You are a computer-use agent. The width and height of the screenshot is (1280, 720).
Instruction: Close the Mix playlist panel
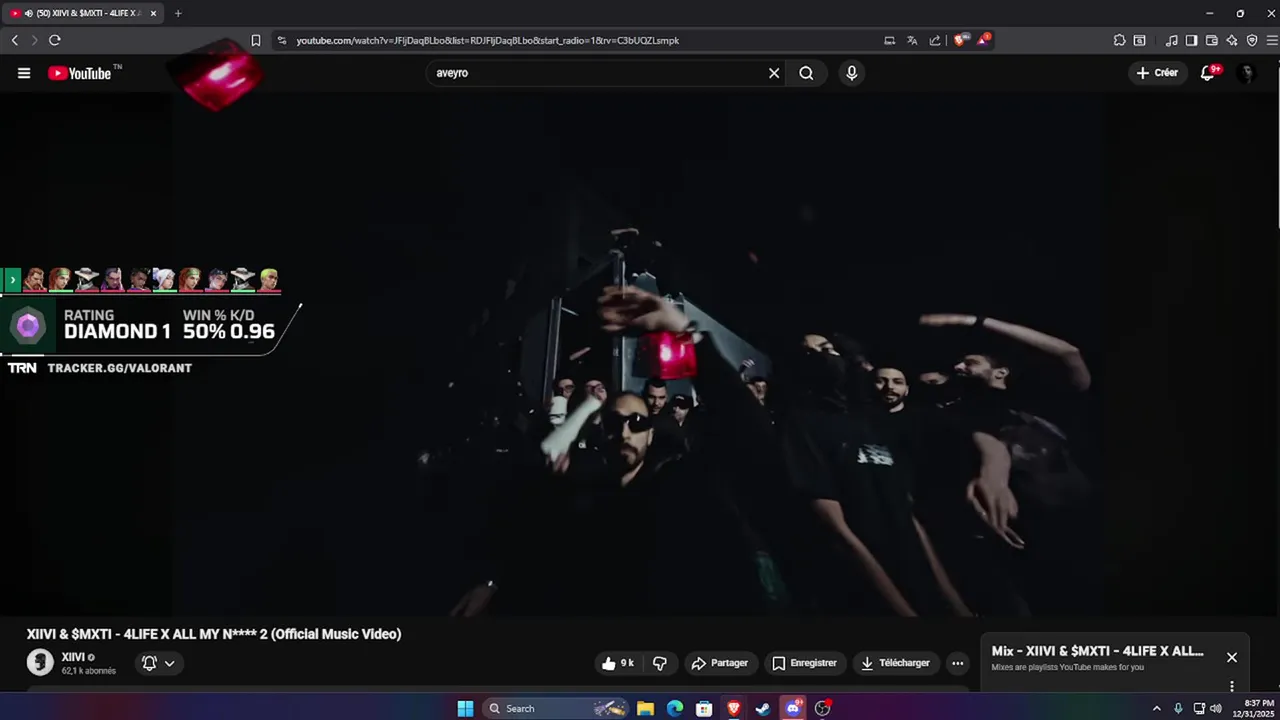pos(1232,657)
